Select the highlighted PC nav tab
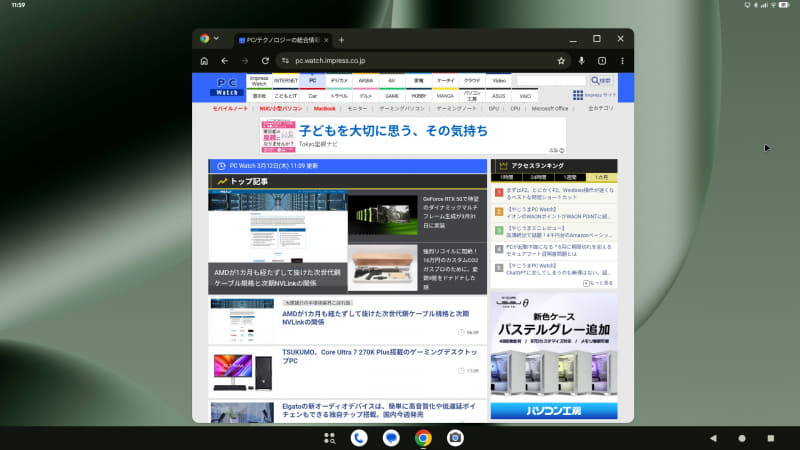The width and height of the screenshot is (800, 450). coord(313,81)
